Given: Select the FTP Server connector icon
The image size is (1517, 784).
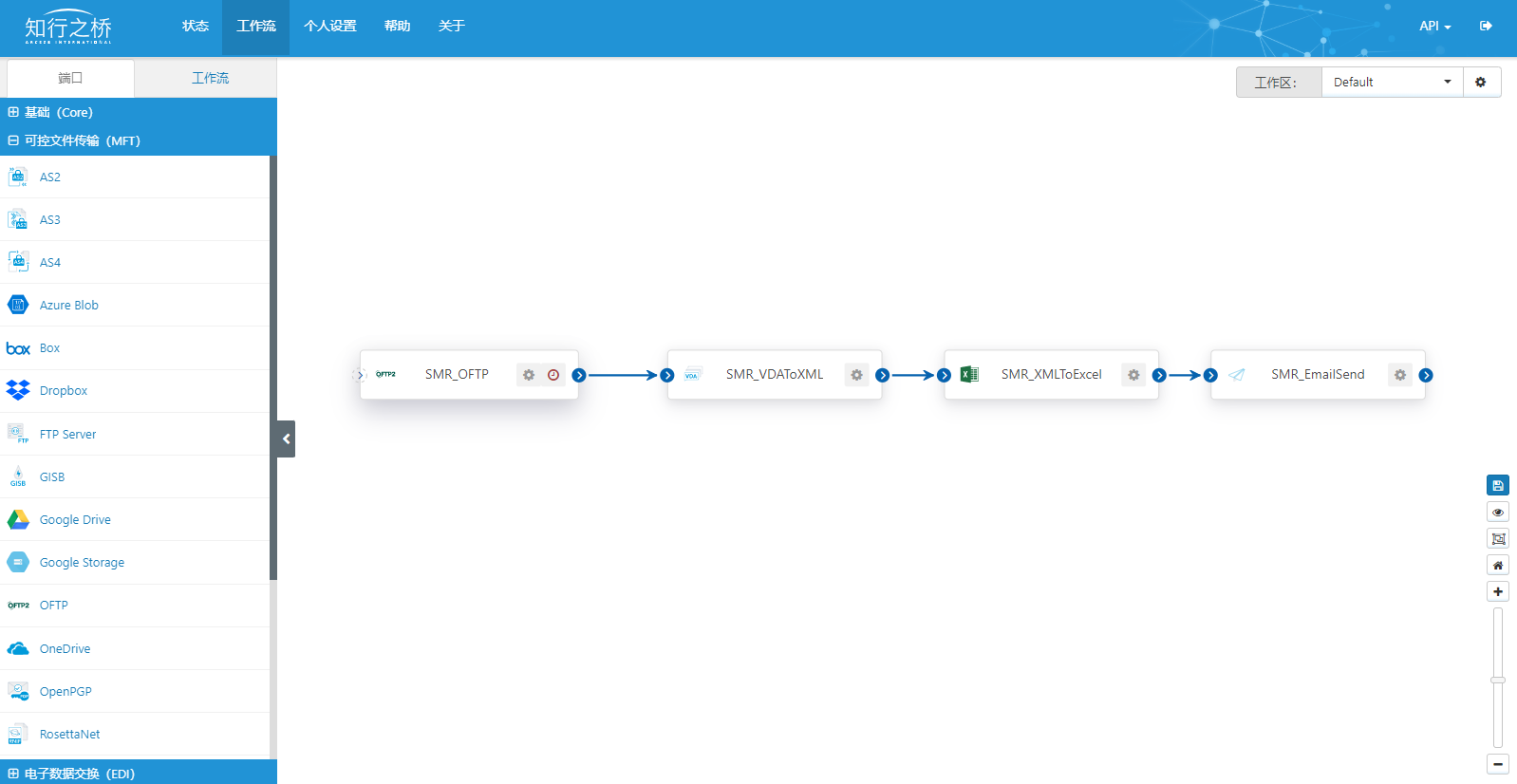Looking at the screenshot, I should [x=18, y=434].
